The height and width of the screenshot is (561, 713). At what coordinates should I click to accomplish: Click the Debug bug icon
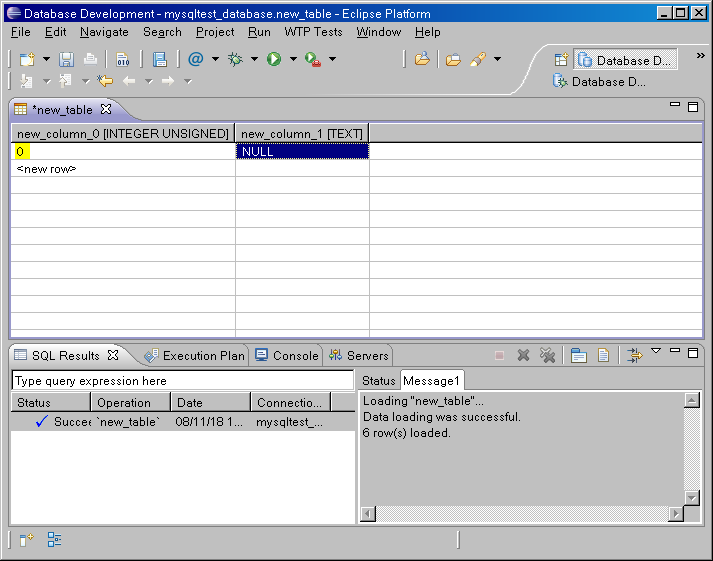click(x=236, y=60)
